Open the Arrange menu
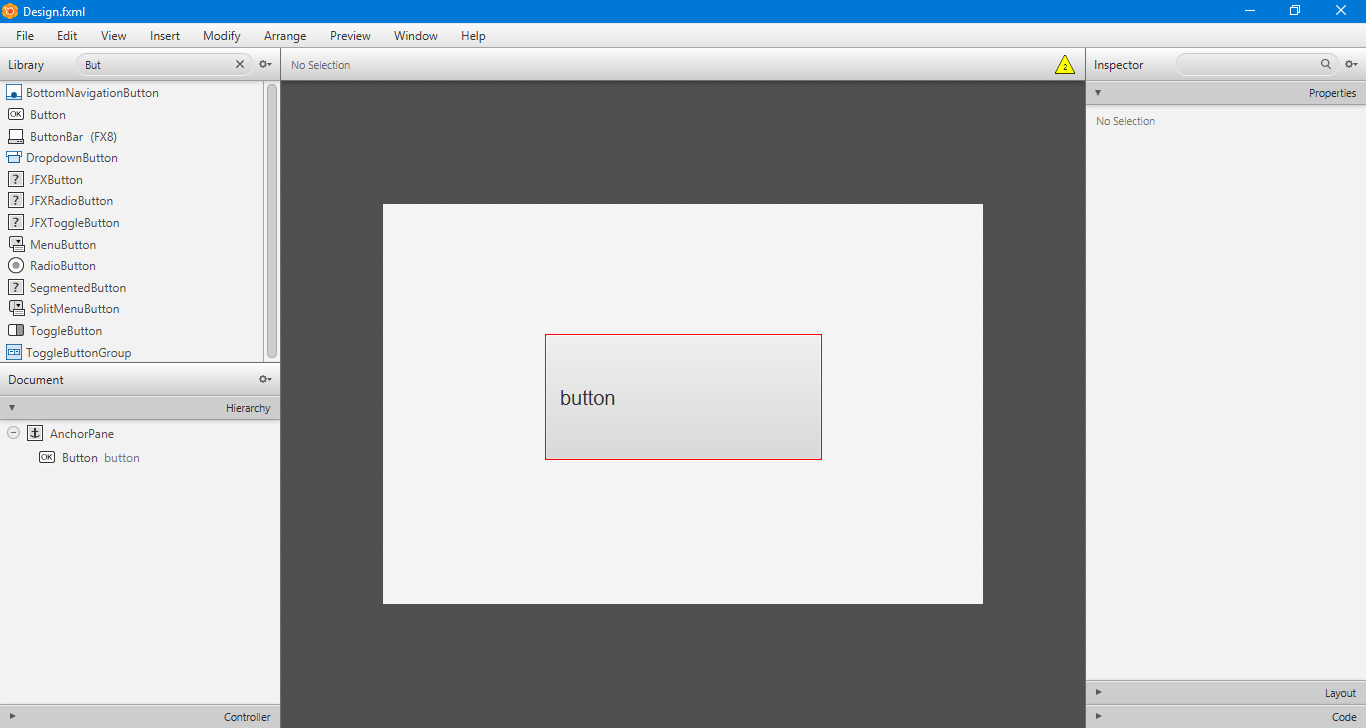 [285, 36]
